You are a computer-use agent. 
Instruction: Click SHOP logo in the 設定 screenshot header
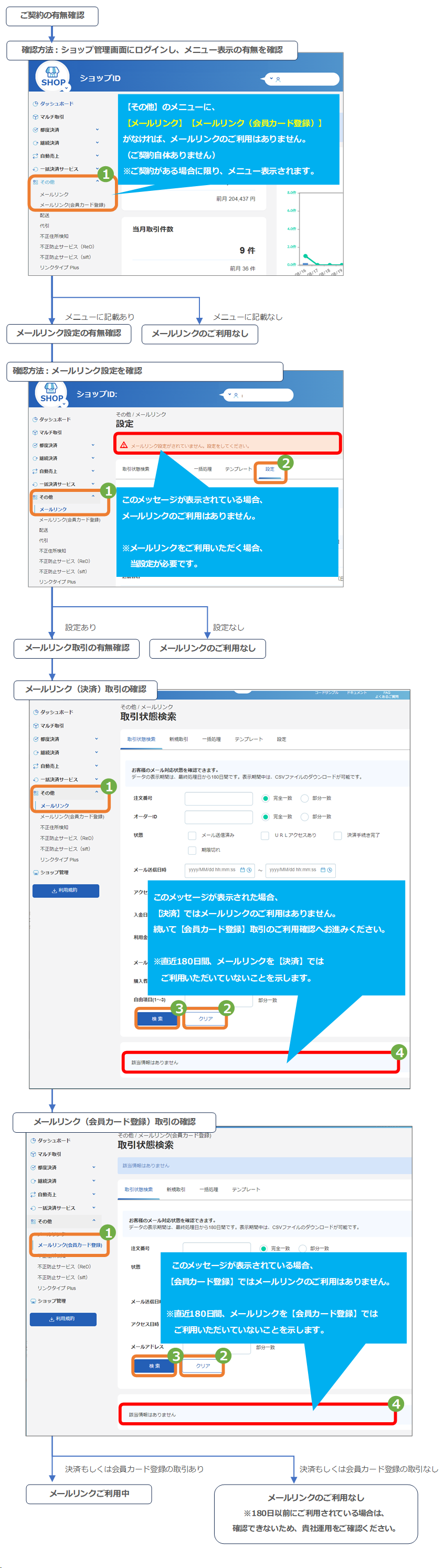tap(51, 394)
